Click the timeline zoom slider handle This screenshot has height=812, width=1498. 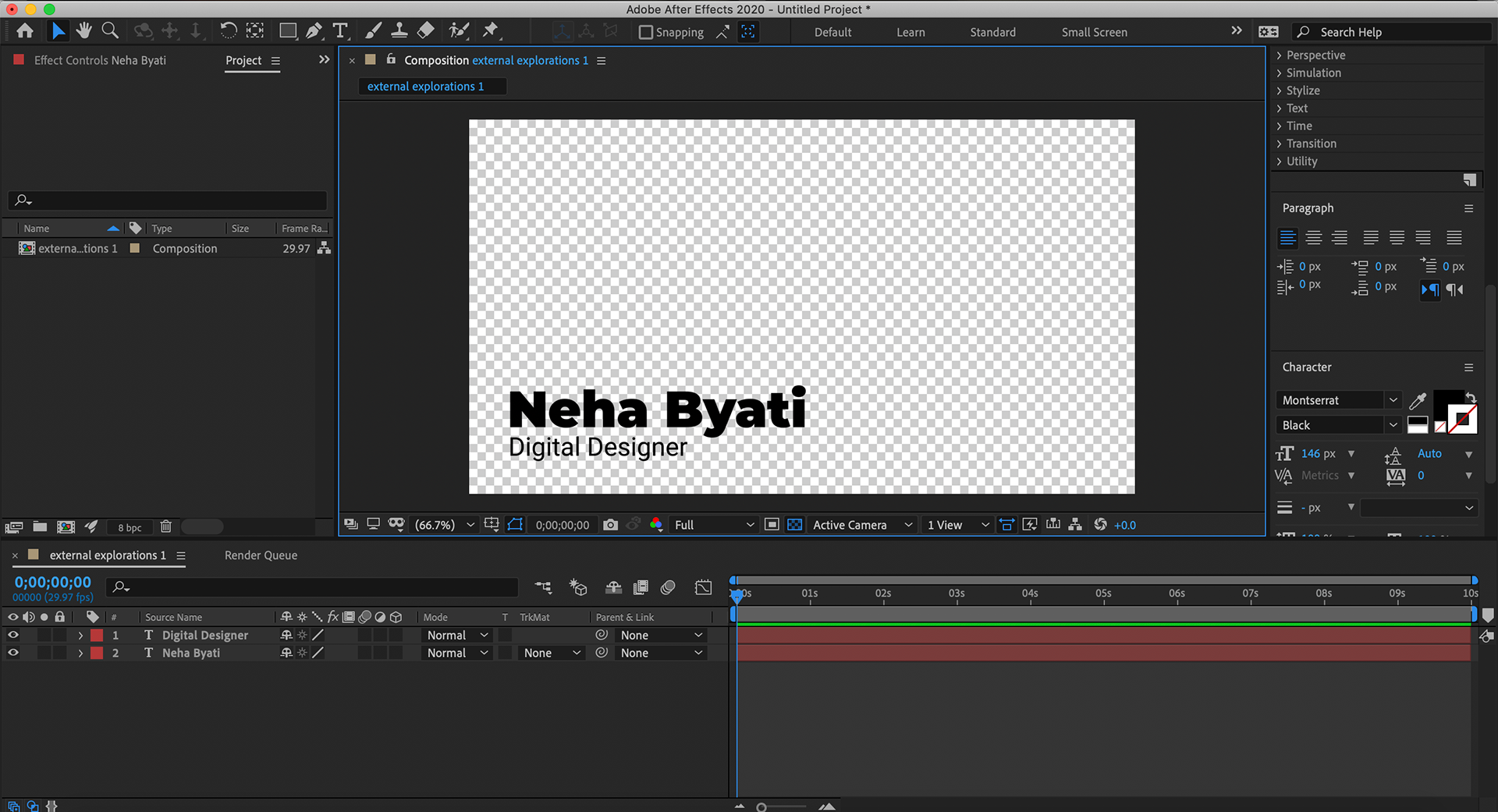[x=761, y=807]
